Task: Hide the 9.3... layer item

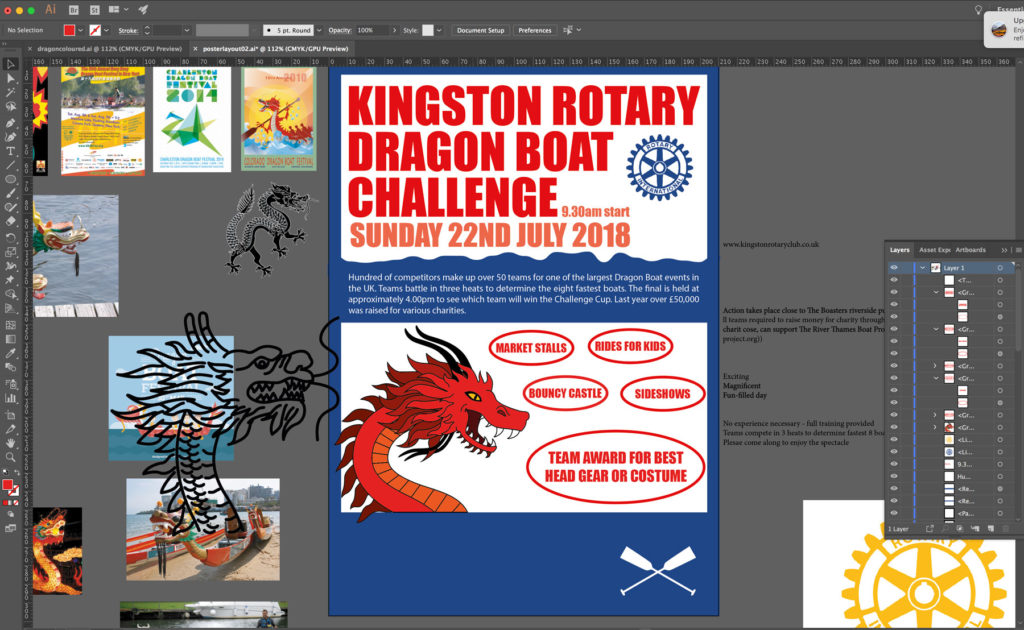Action: point(894,464)
